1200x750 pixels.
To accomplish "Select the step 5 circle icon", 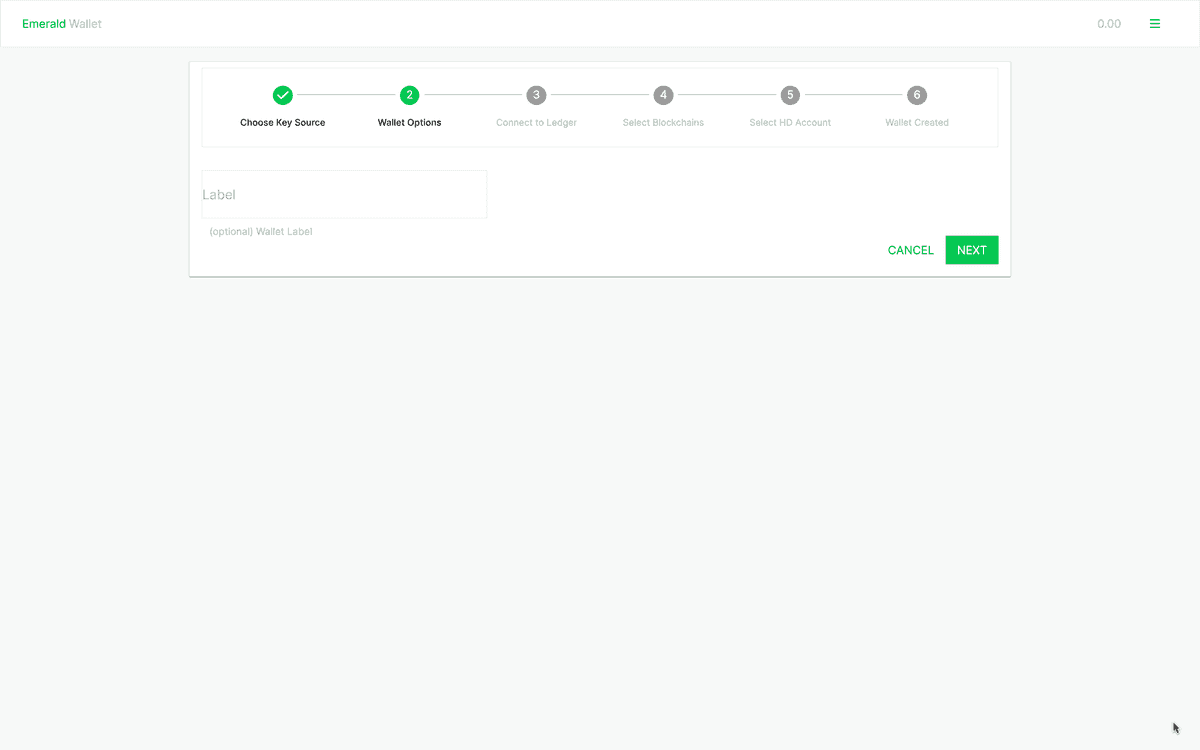I will tap(790, 95).
